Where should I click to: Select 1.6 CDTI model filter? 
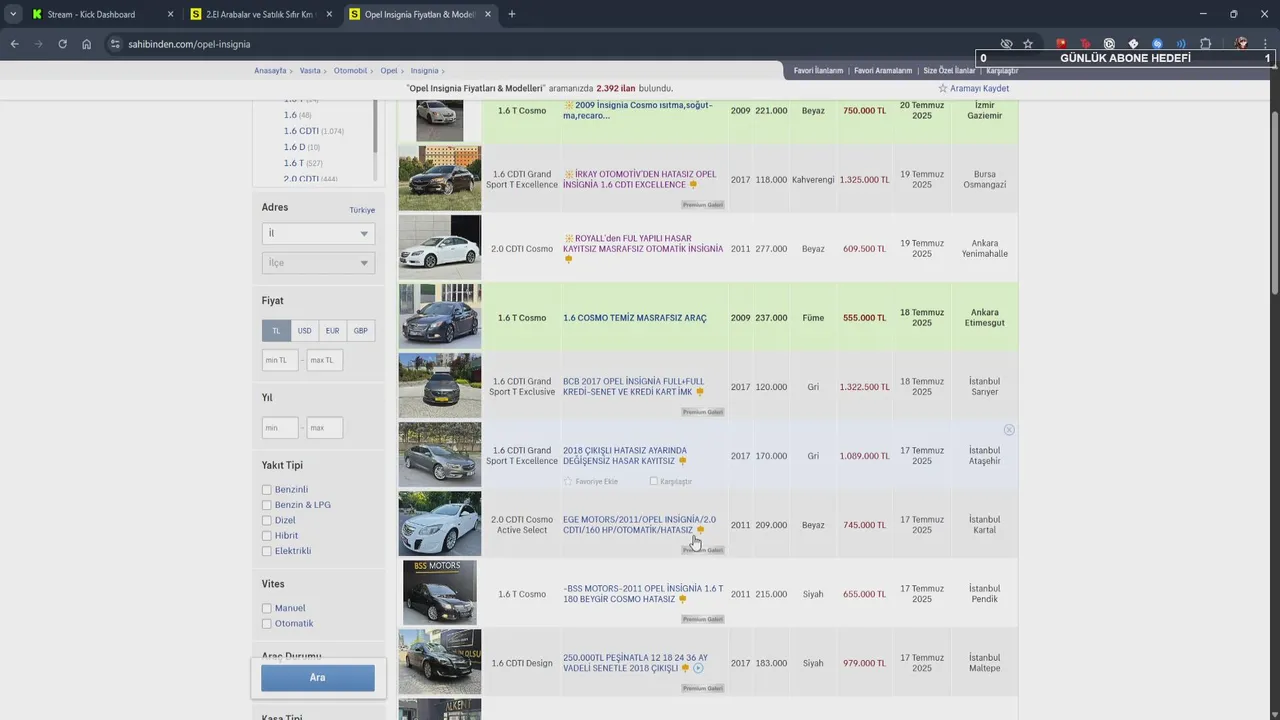click(x=300, y=131)
